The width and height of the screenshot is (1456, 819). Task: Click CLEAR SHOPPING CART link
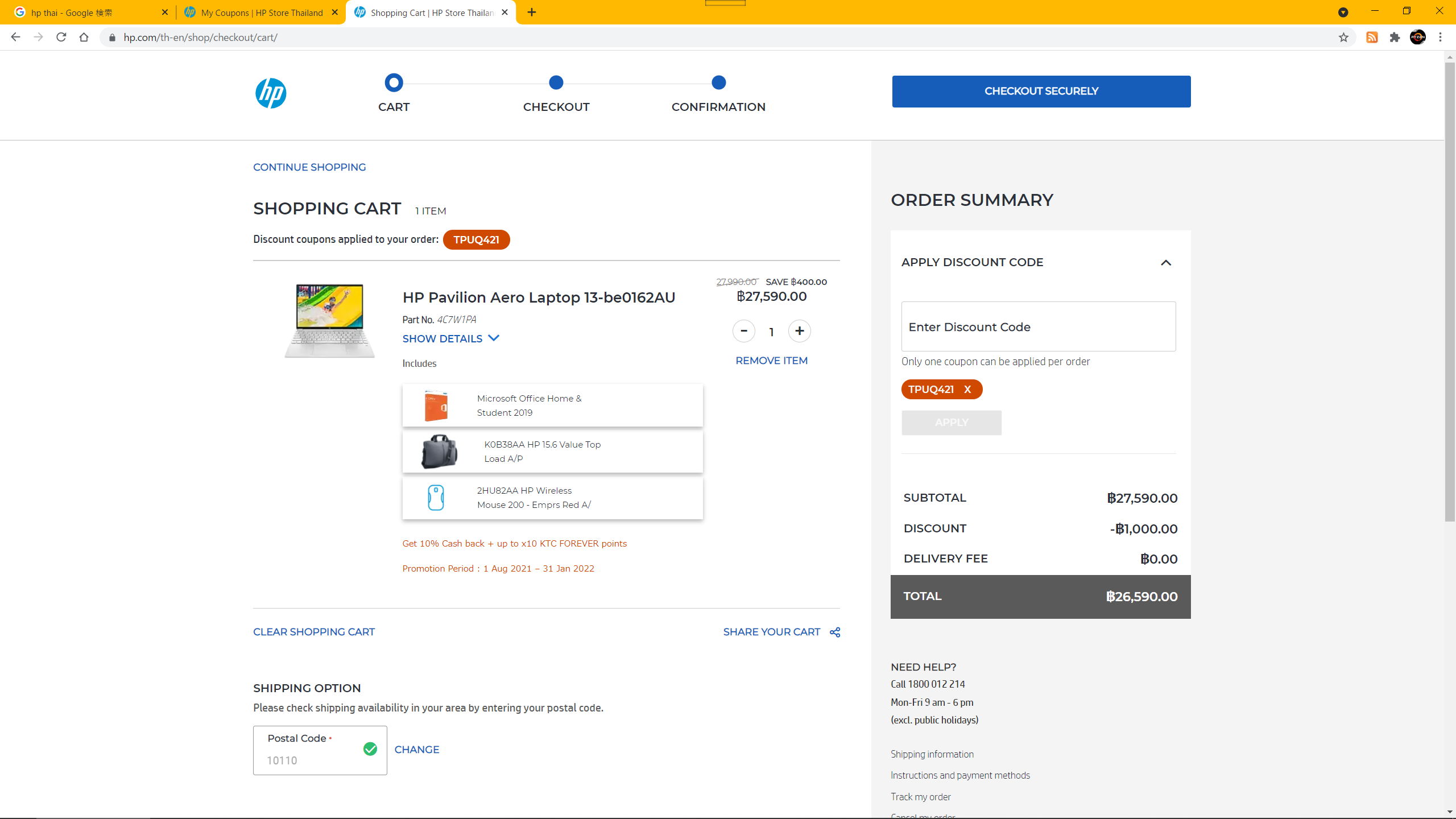pyautogui.click(x=314, y=632)
